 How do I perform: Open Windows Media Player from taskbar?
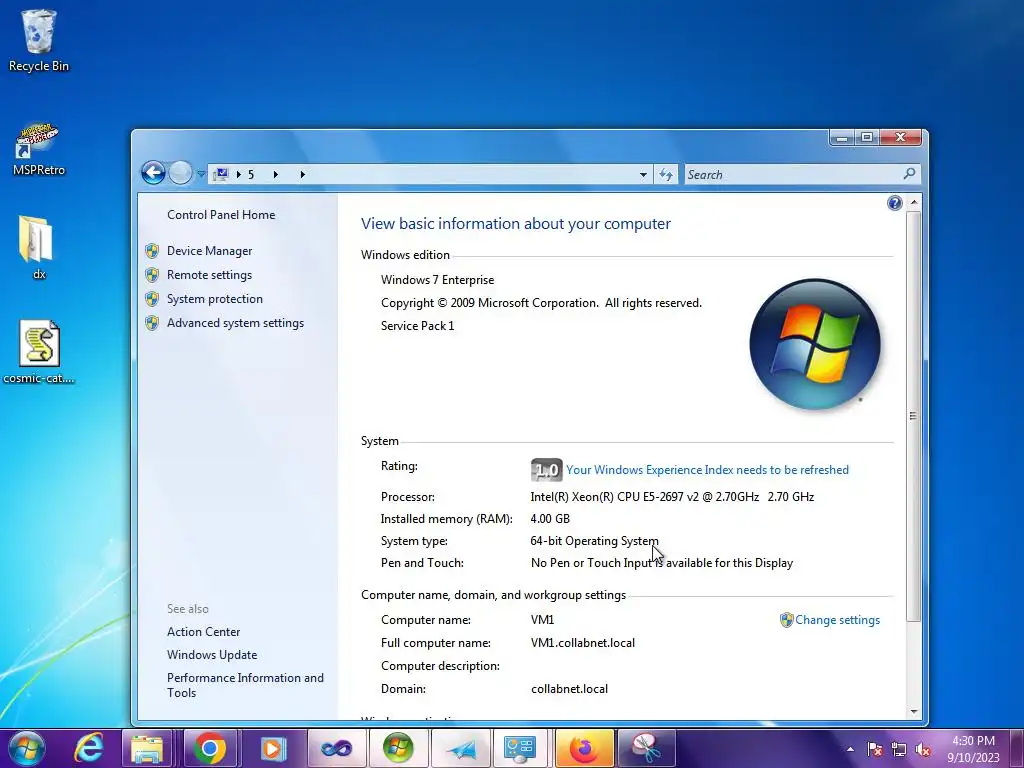[273, 748]
